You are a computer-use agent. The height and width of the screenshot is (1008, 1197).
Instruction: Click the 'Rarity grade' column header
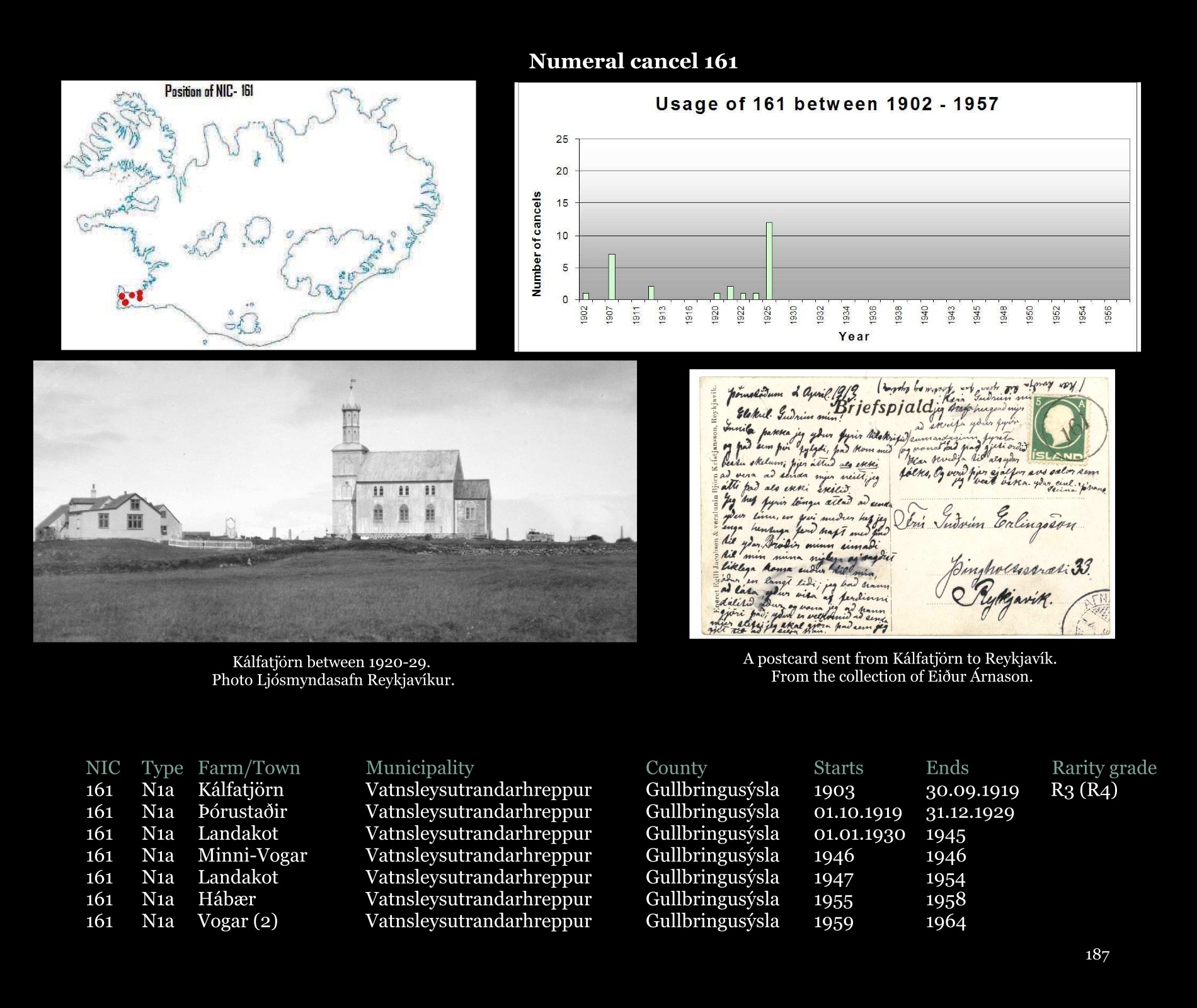pyautogui.click(x=1104, y=767)
